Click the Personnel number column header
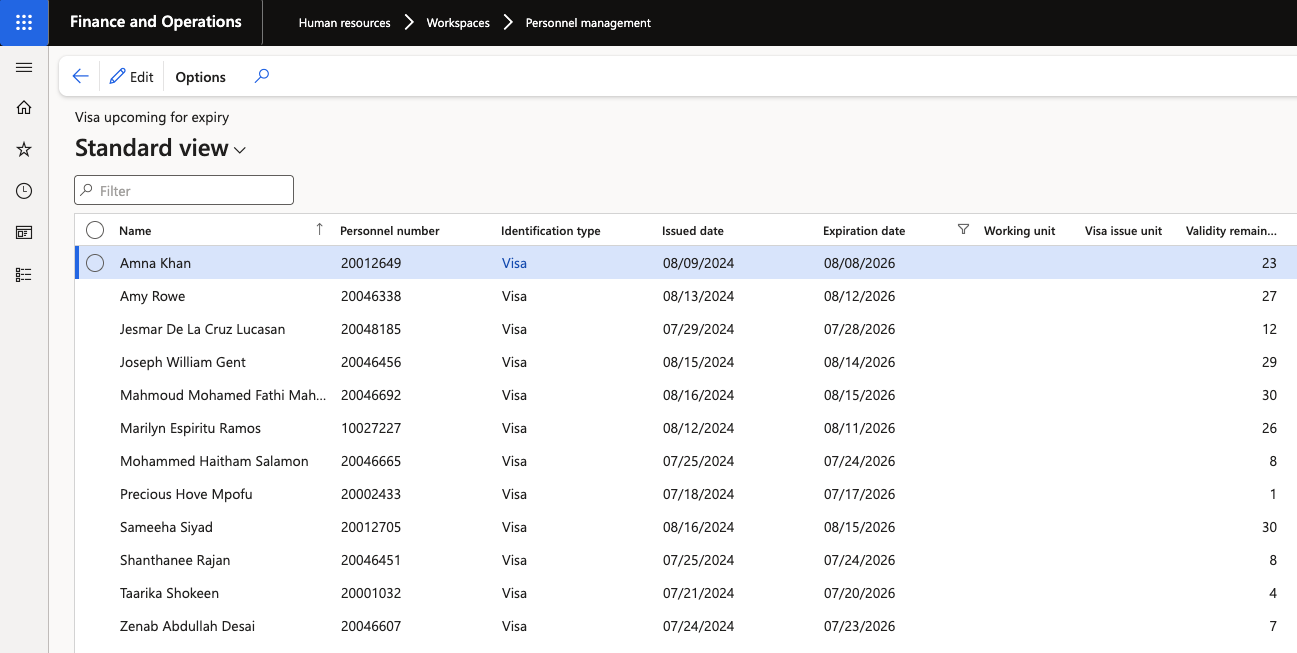Image resolution: width=1297 pixels, height=653 pixels. coord(390,231)
